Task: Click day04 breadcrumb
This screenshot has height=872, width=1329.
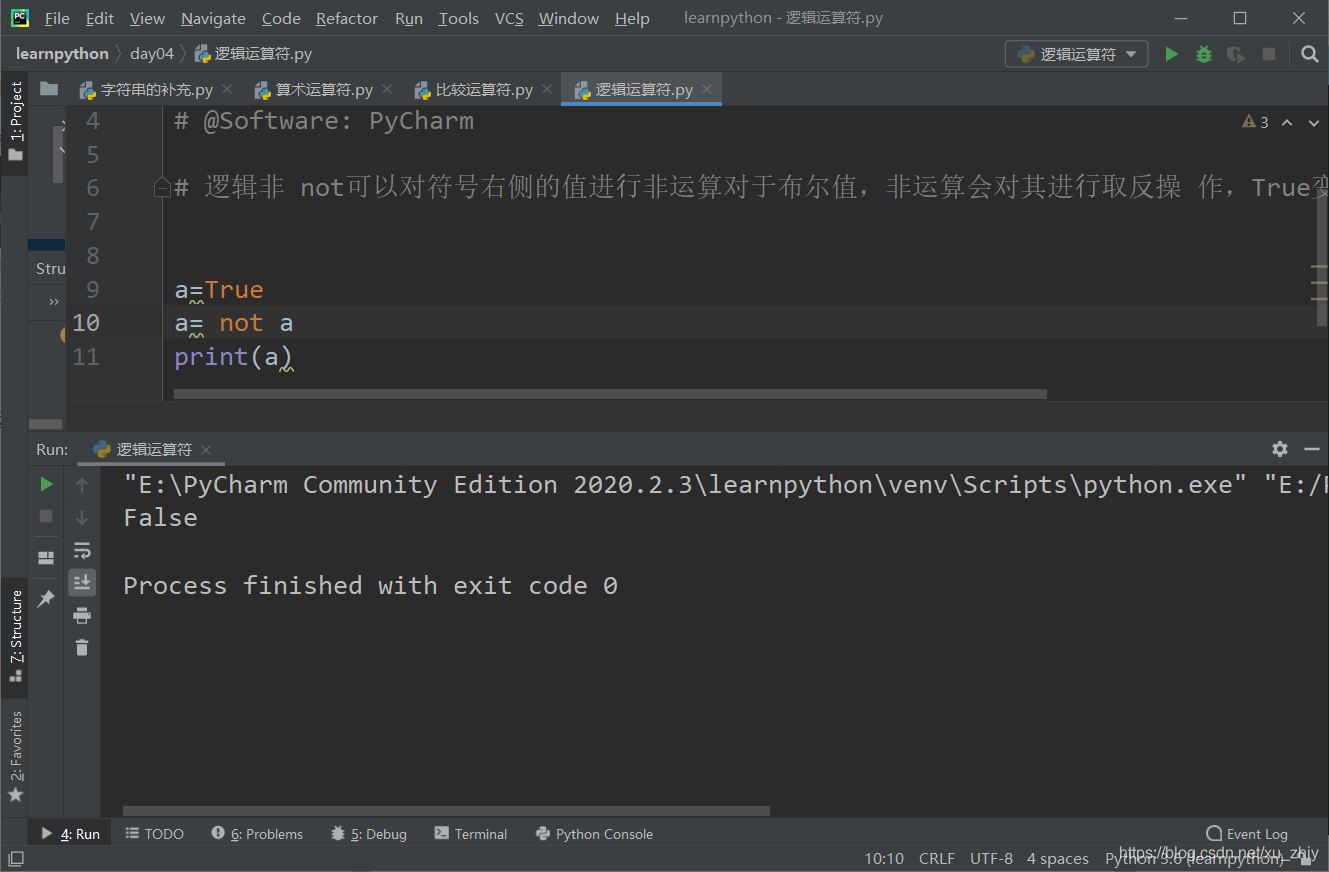Action: (x=152, y=54)
